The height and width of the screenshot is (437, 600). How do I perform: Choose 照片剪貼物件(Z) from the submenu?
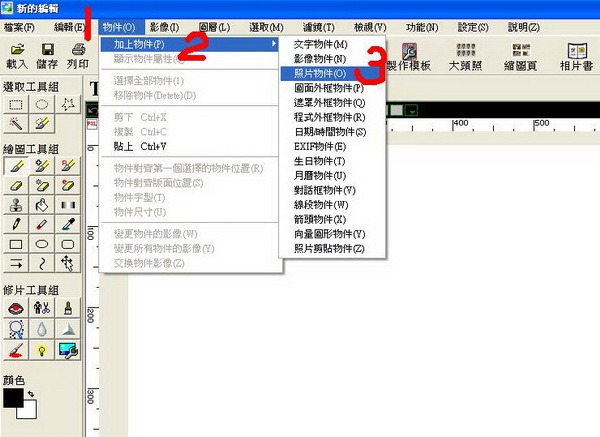click(332, 248)
